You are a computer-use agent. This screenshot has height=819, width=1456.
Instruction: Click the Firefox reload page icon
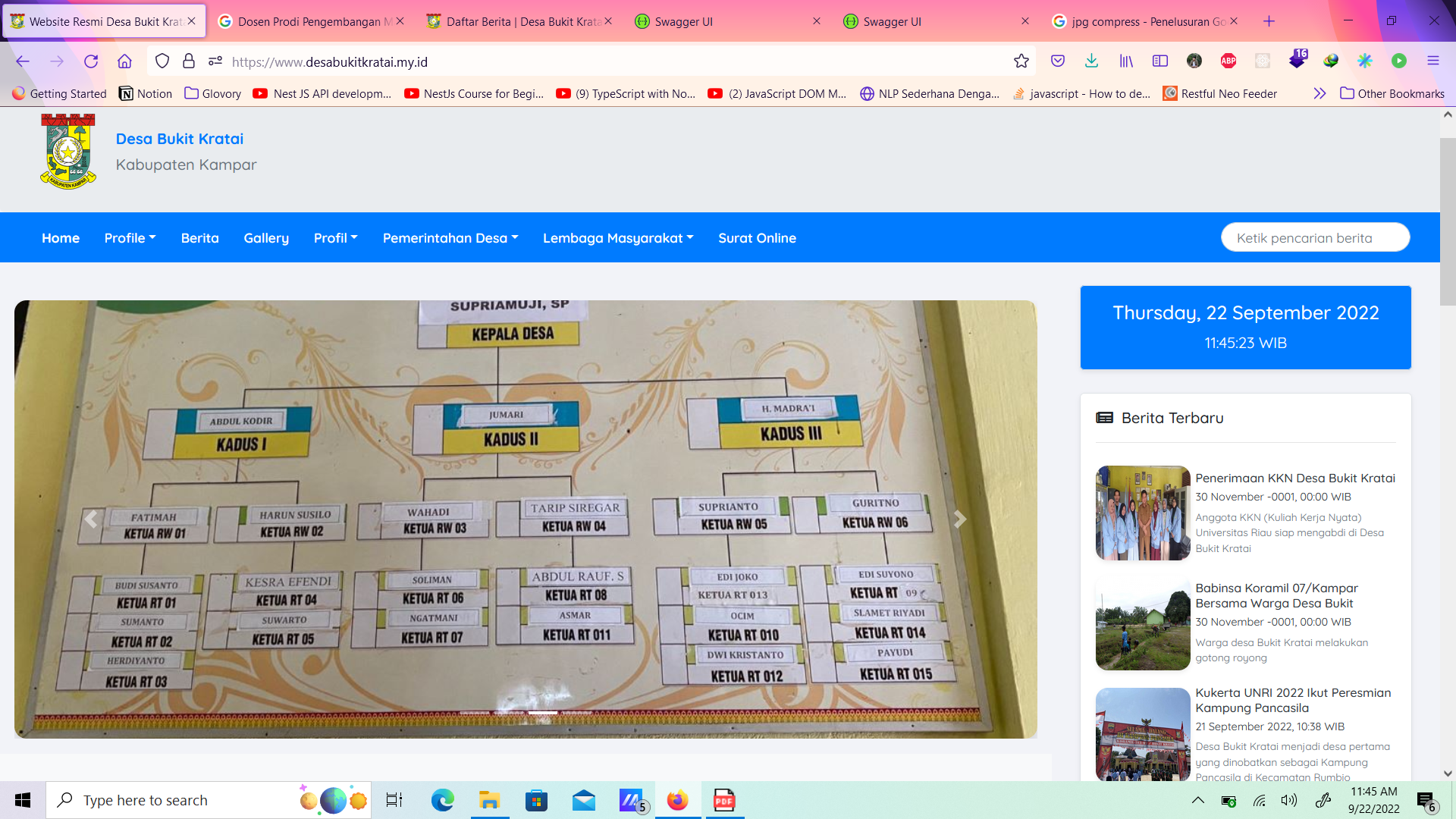91,61
